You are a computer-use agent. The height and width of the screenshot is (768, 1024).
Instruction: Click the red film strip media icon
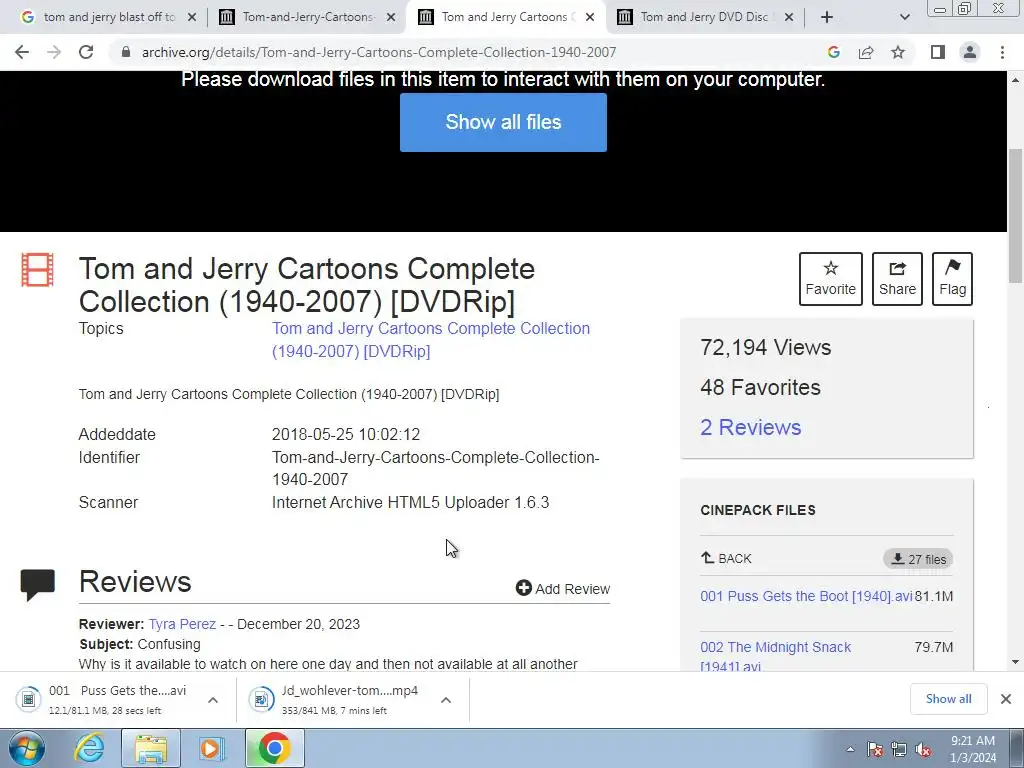(37, 270)
